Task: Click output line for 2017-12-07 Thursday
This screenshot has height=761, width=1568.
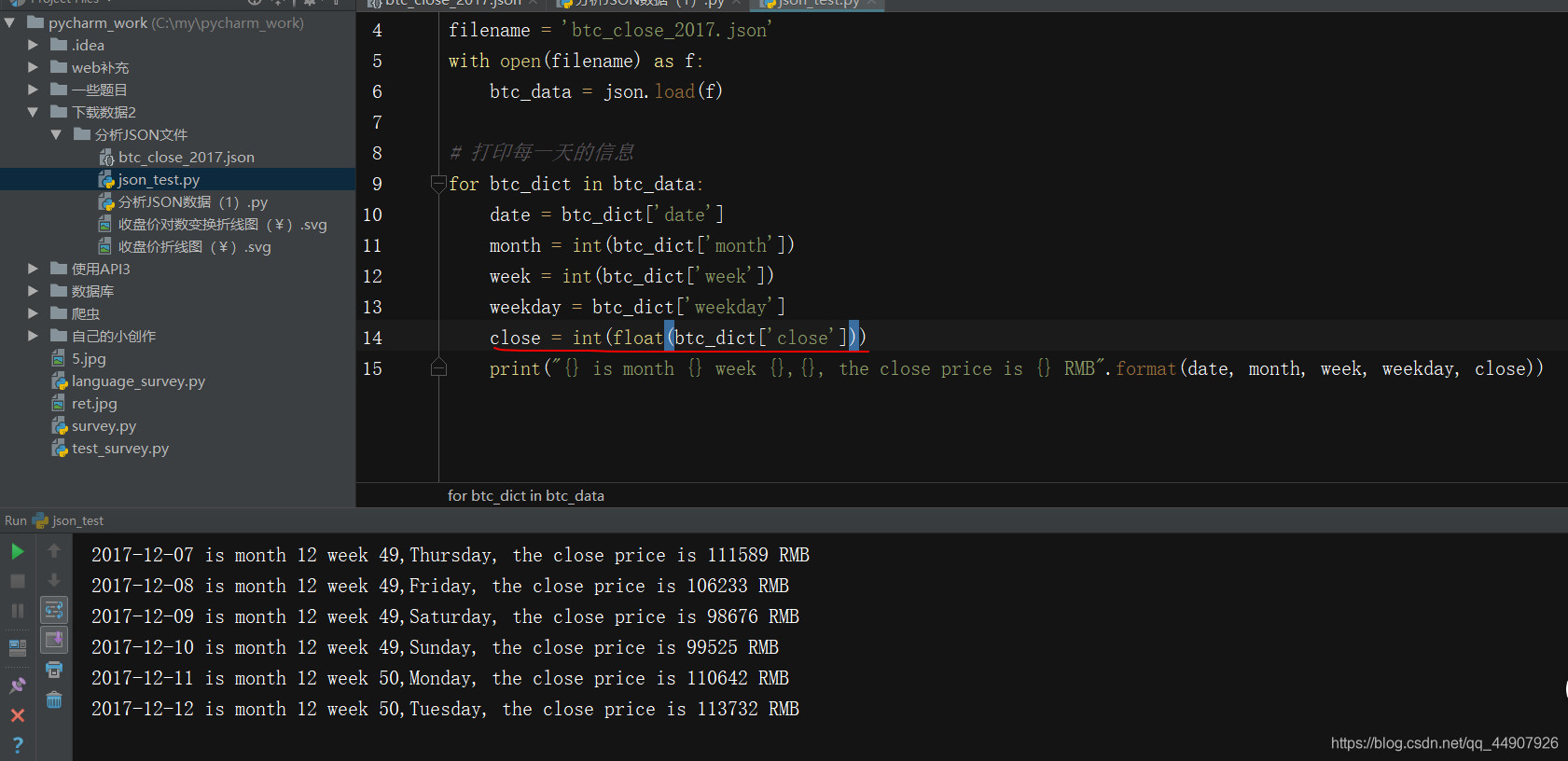Action: [451, 555]
